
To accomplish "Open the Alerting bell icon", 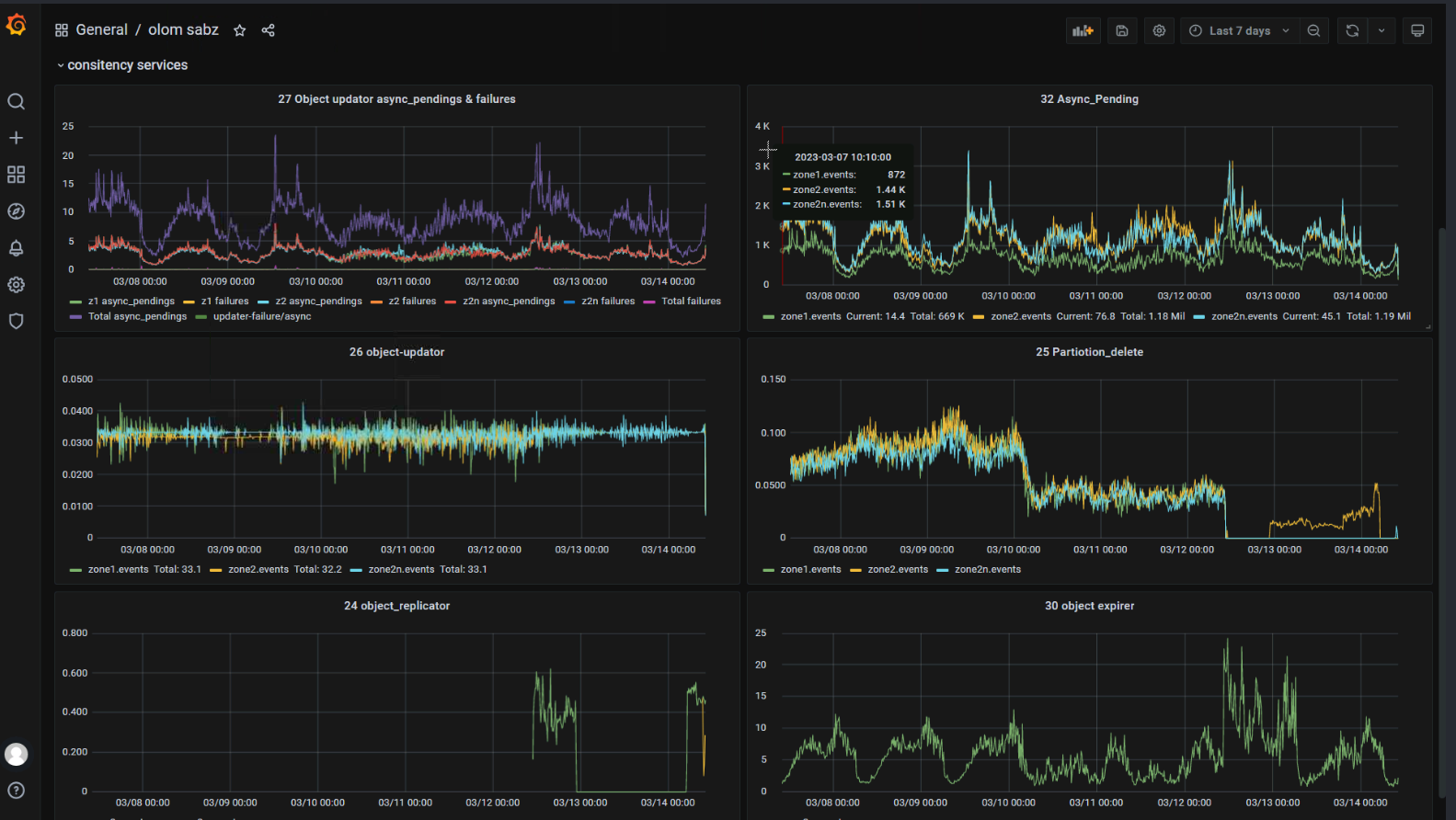I will click(16, 248).
